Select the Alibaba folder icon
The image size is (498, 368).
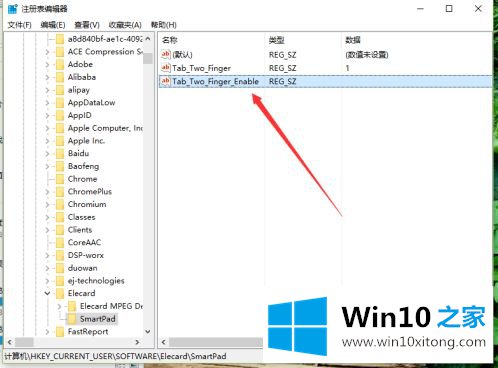(x=60, y=77)
